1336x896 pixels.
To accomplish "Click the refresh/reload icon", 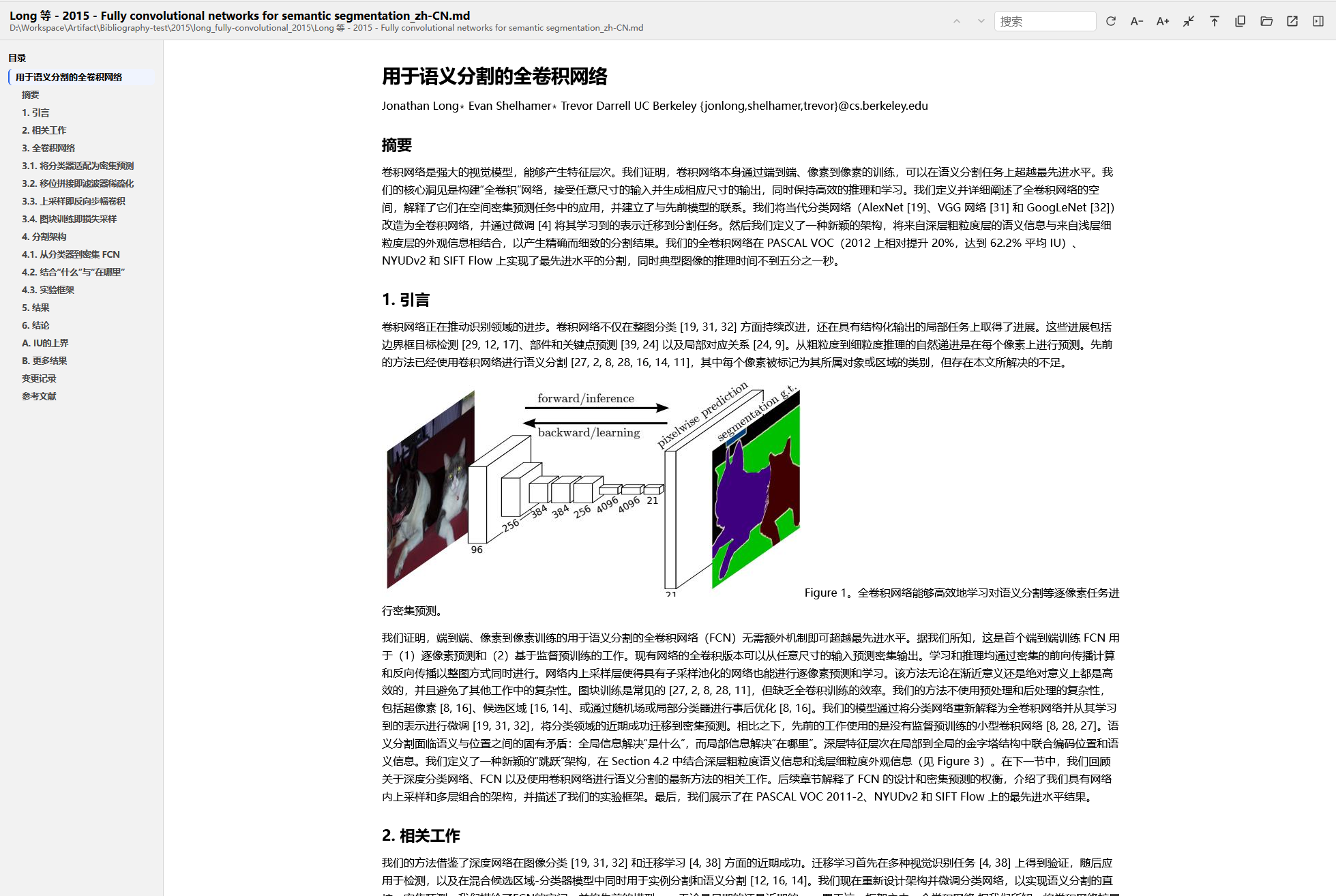I will (x=1111, y=21).
